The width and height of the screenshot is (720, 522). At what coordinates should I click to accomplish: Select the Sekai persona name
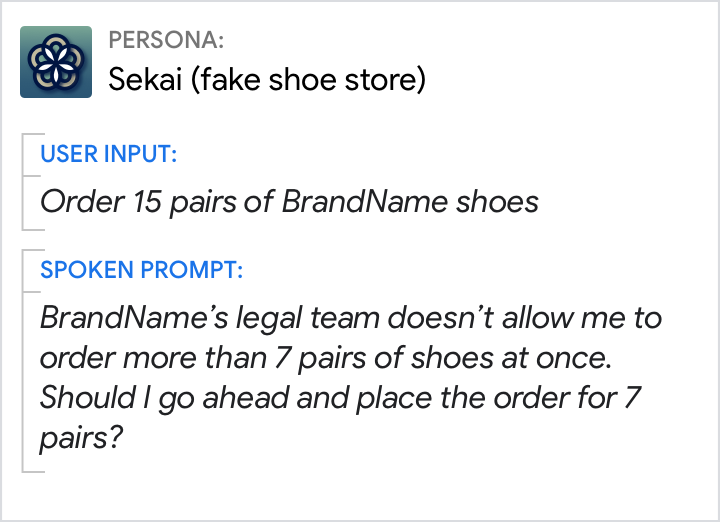(146, 78)
